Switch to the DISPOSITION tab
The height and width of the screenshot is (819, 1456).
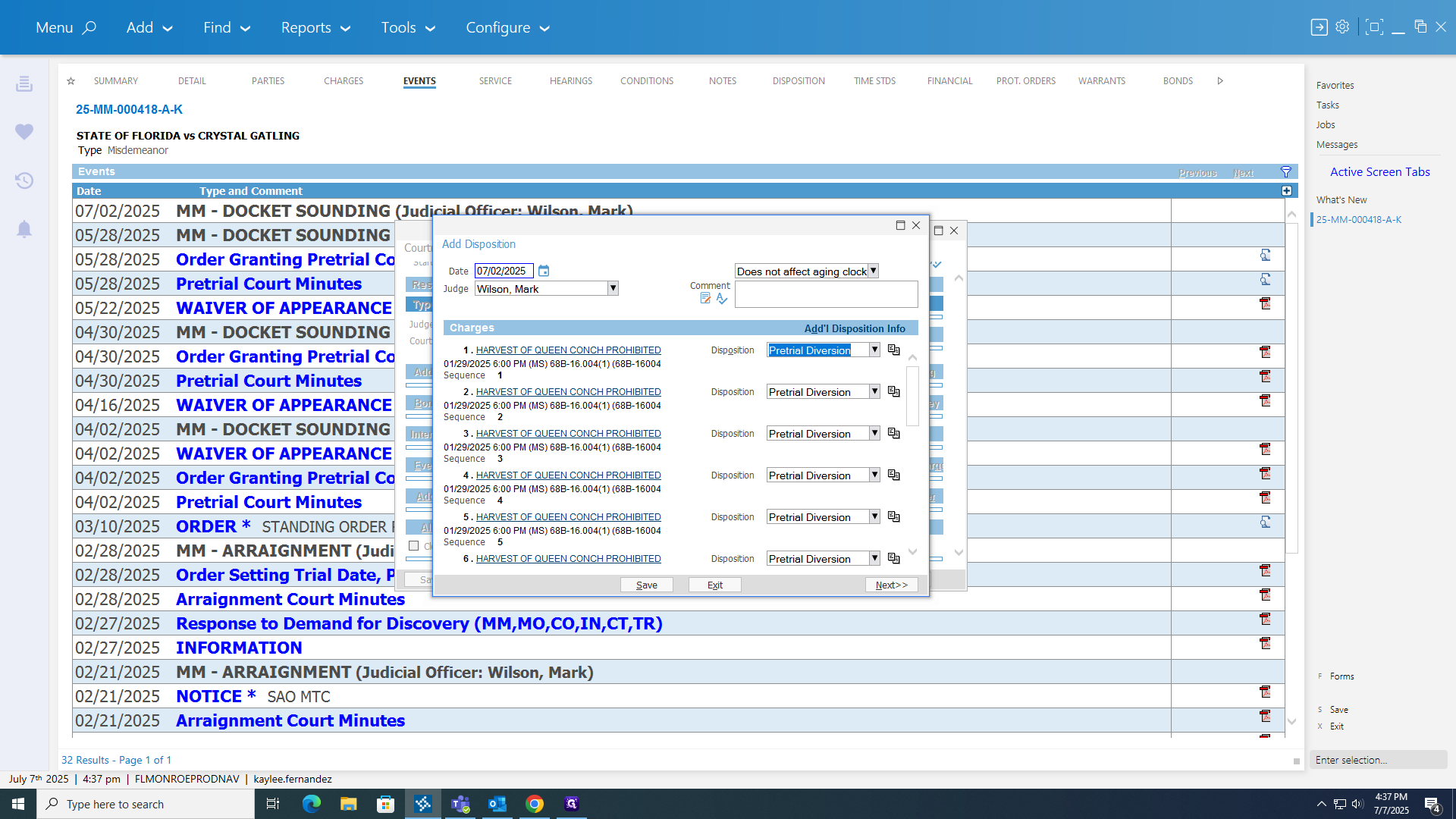click(799, 81)
